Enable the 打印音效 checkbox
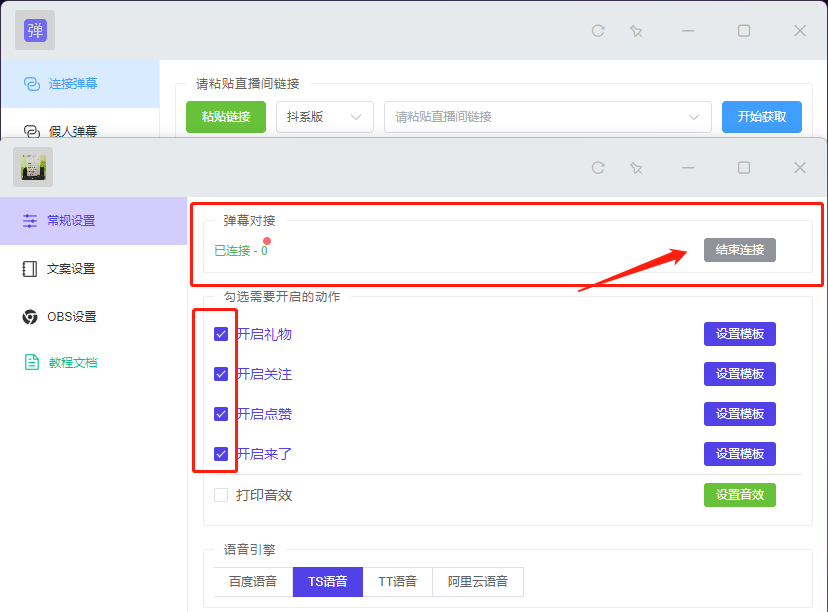This screenshot has height=612, width=828. click(x=221, y=495)
